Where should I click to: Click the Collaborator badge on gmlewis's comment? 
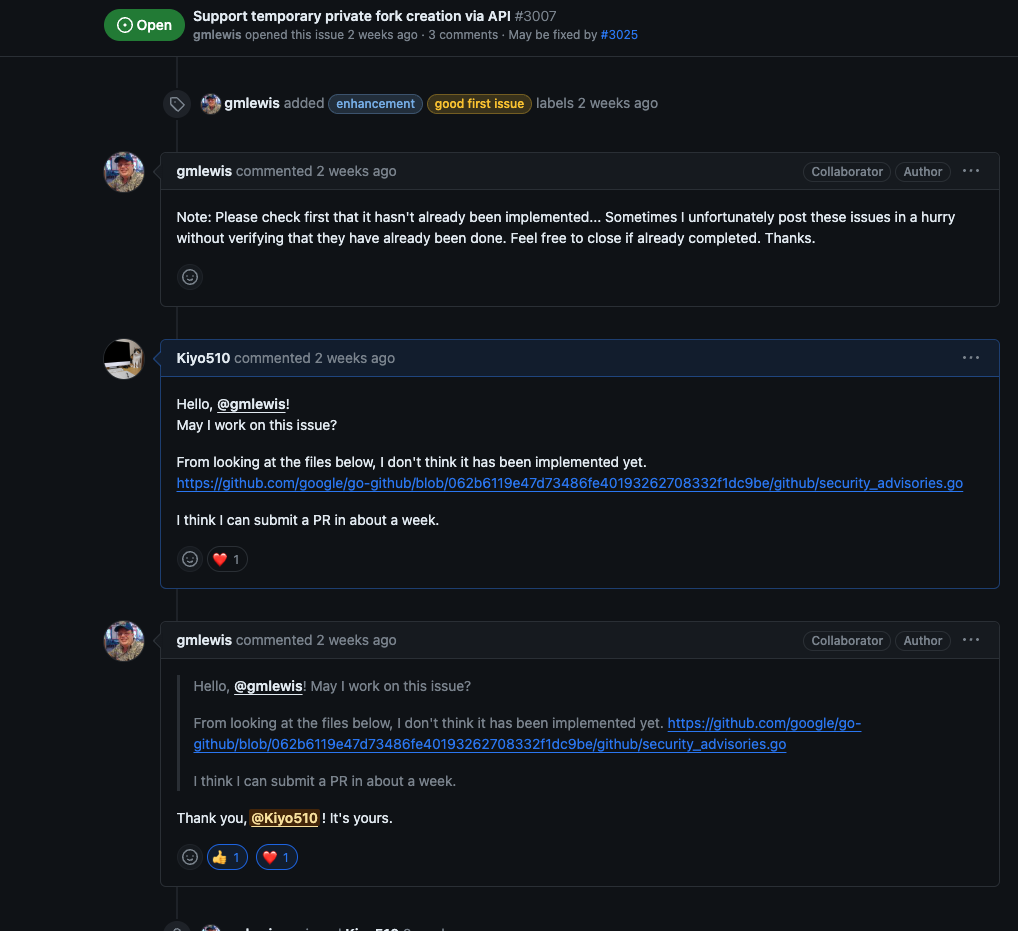846,171
